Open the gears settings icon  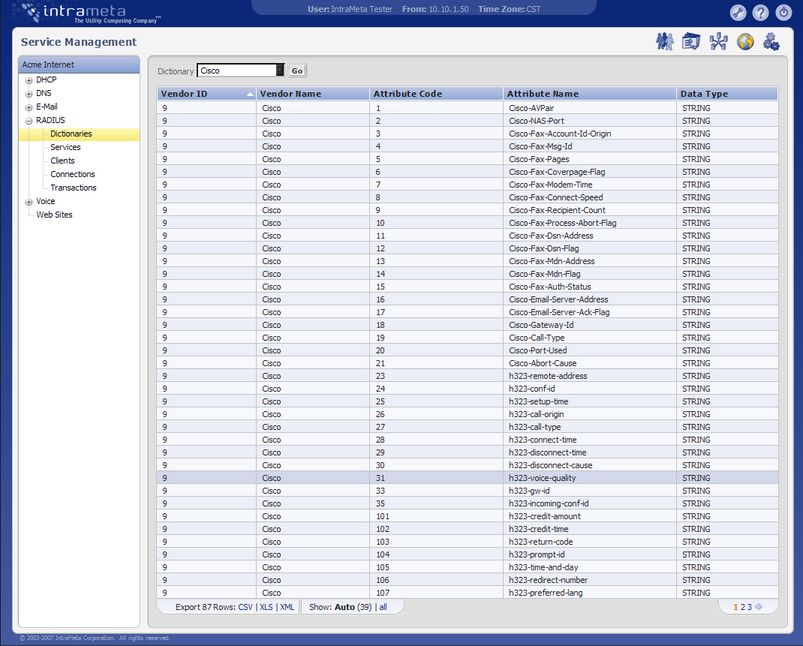pyautogui.click(x=771, y=41)
